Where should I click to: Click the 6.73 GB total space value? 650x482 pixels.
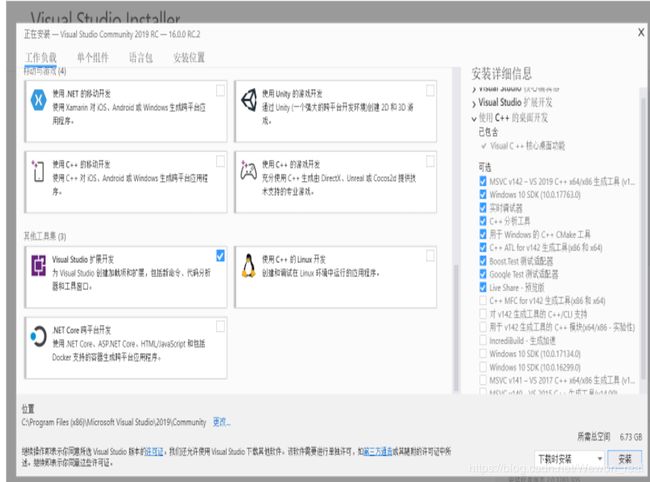click(631, 437)
